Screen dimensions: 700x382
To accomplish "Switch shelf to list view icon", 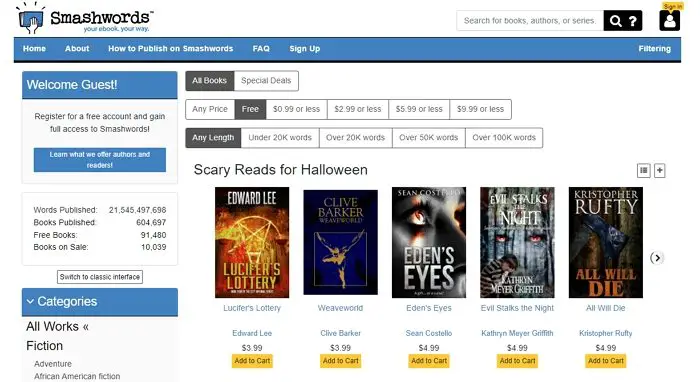I will click(643, 170).
